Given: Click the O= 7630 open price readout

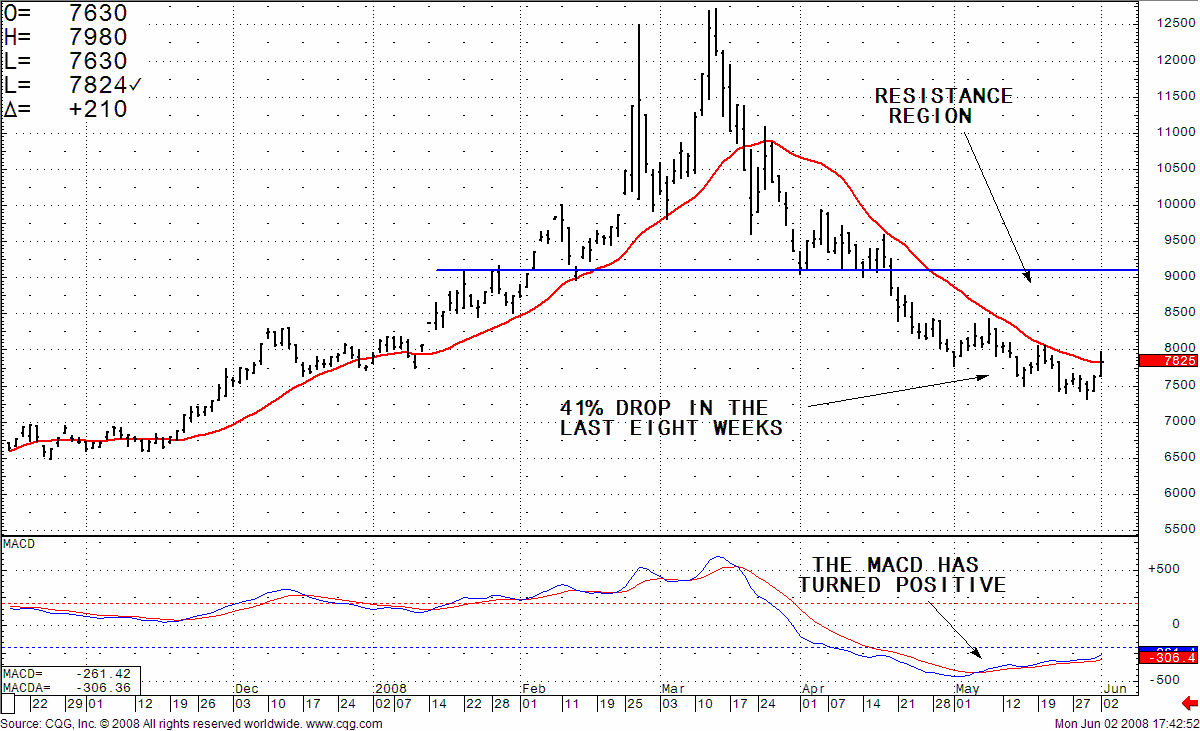Looking at the screenshot, I should 66,14.
